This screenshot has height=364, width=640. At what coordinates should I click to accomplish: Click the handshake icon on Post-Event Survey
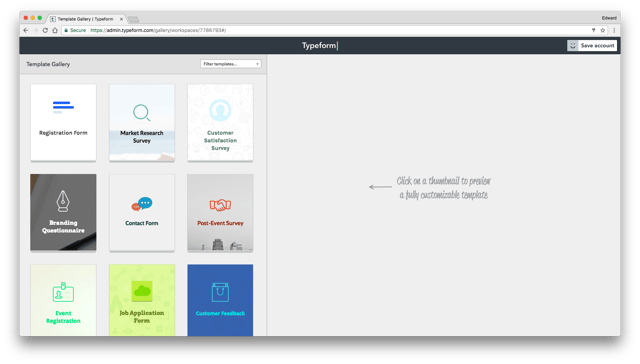coord(220,204)
